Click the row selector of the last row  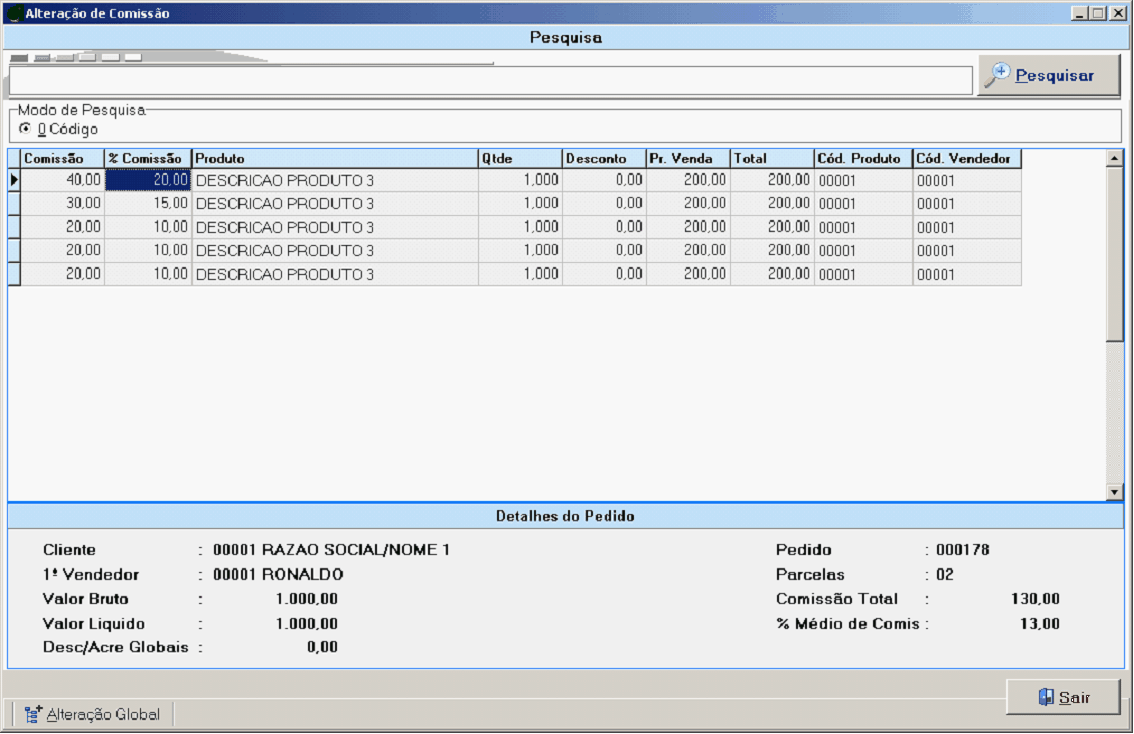tap(14, 274)
